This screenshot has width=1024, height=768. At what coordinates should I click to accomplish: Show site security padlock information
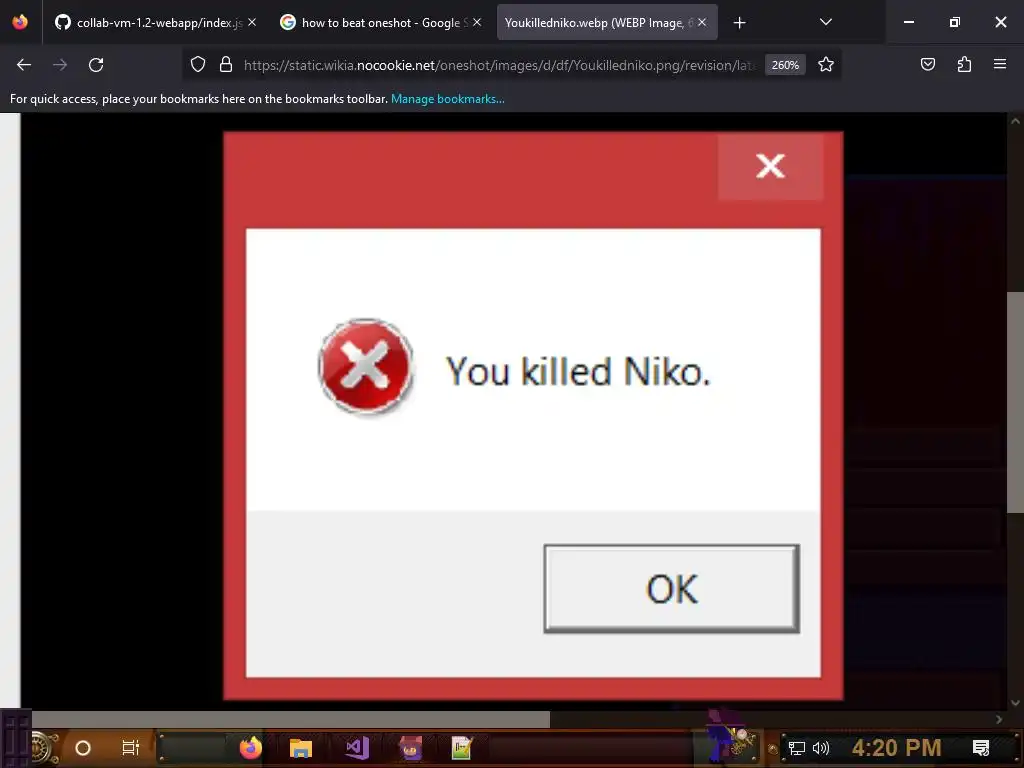pyautogui.click(x=226, y=65)
